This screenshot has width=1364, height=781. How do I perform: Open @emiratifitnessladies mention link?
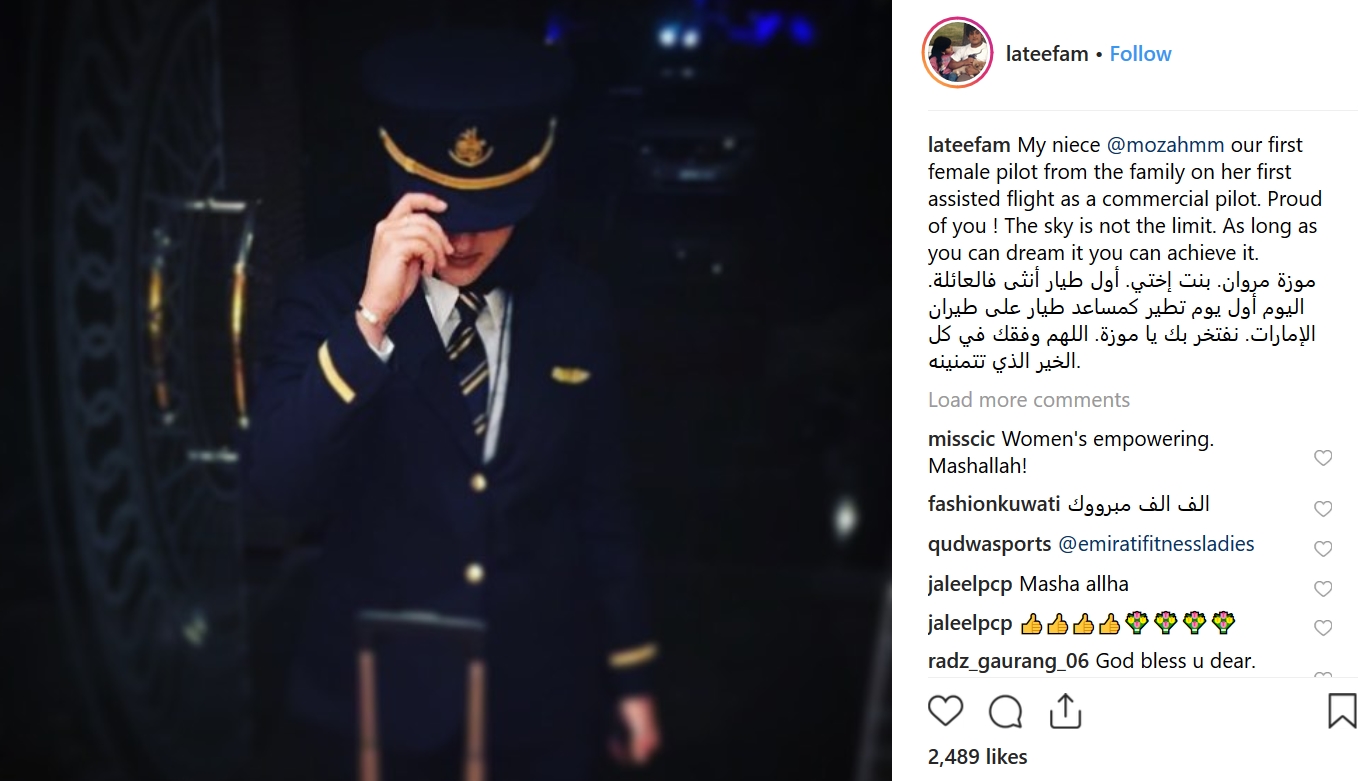[1156, 544]
